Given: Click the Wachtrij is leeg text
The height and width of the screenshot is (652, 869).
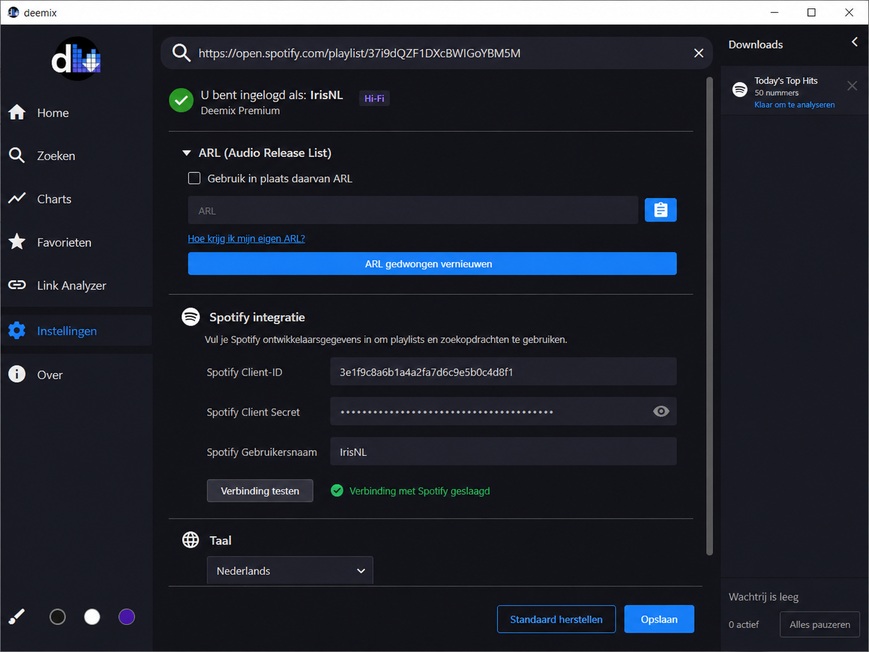Looking at the screenshot, I should pos(763,597).
